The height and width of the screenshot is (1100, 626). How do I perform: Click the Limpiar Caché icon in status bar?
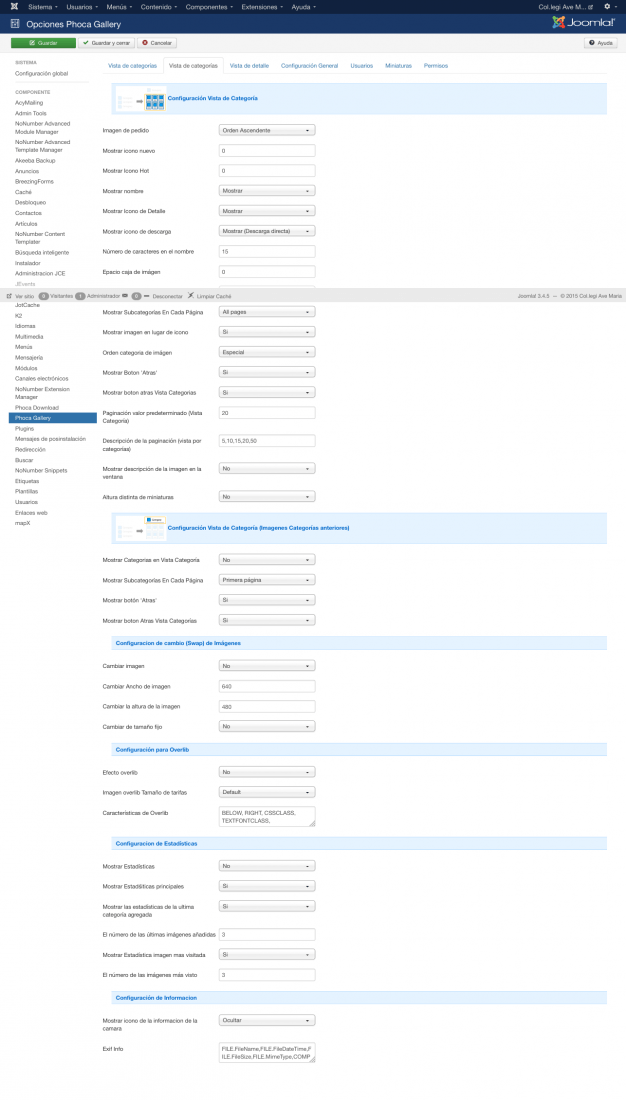tap(191, 296)
